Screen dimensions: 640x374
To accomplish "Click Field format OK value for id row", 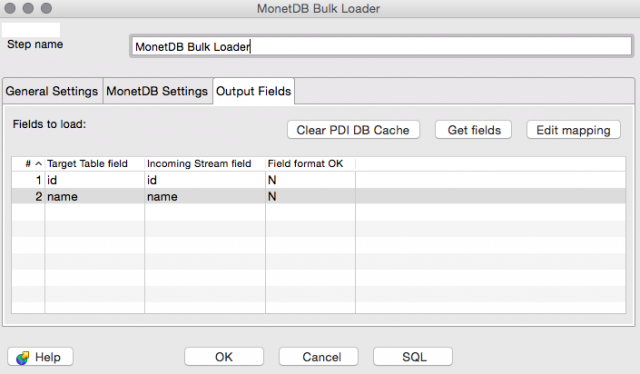I will [310, 180].
